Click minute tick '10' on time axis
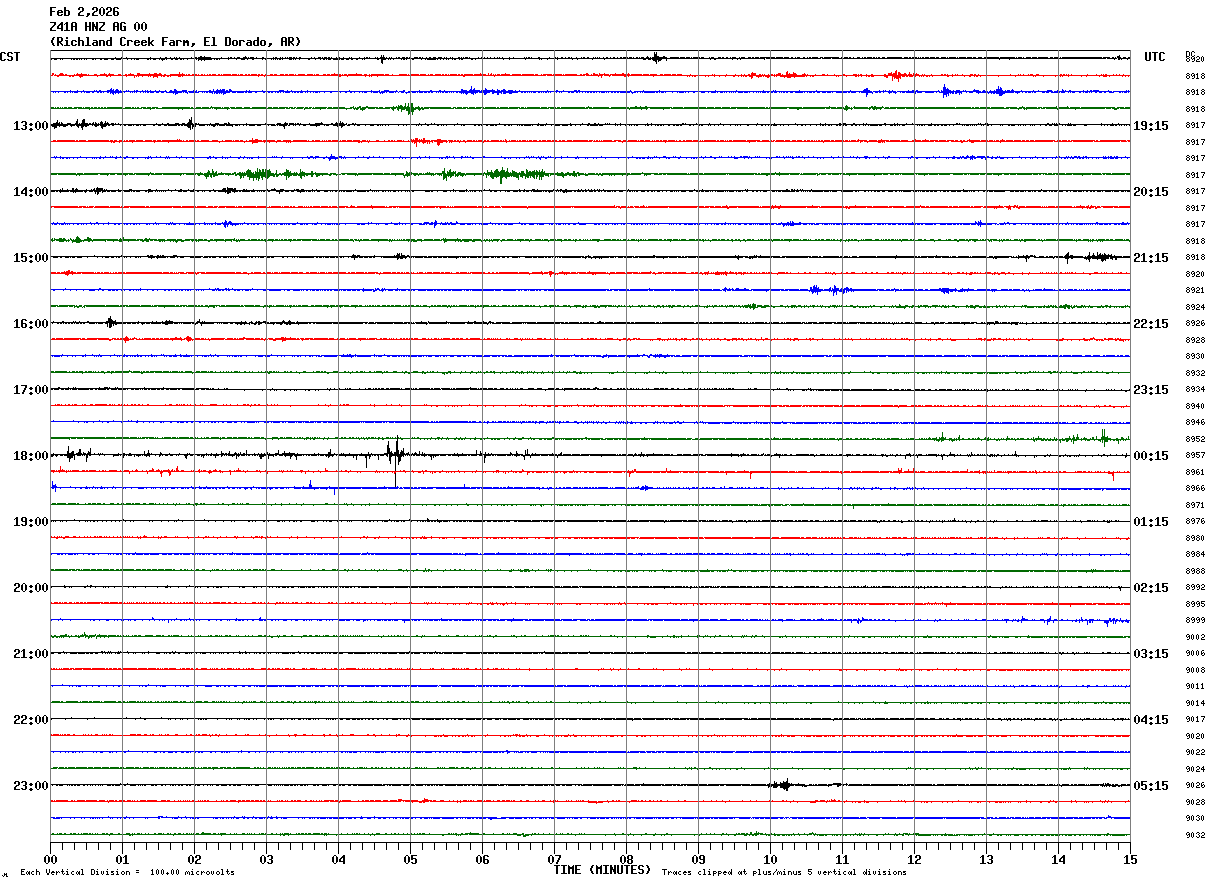The height and width of the screenshot is (886, 1210). coord(771,859)
